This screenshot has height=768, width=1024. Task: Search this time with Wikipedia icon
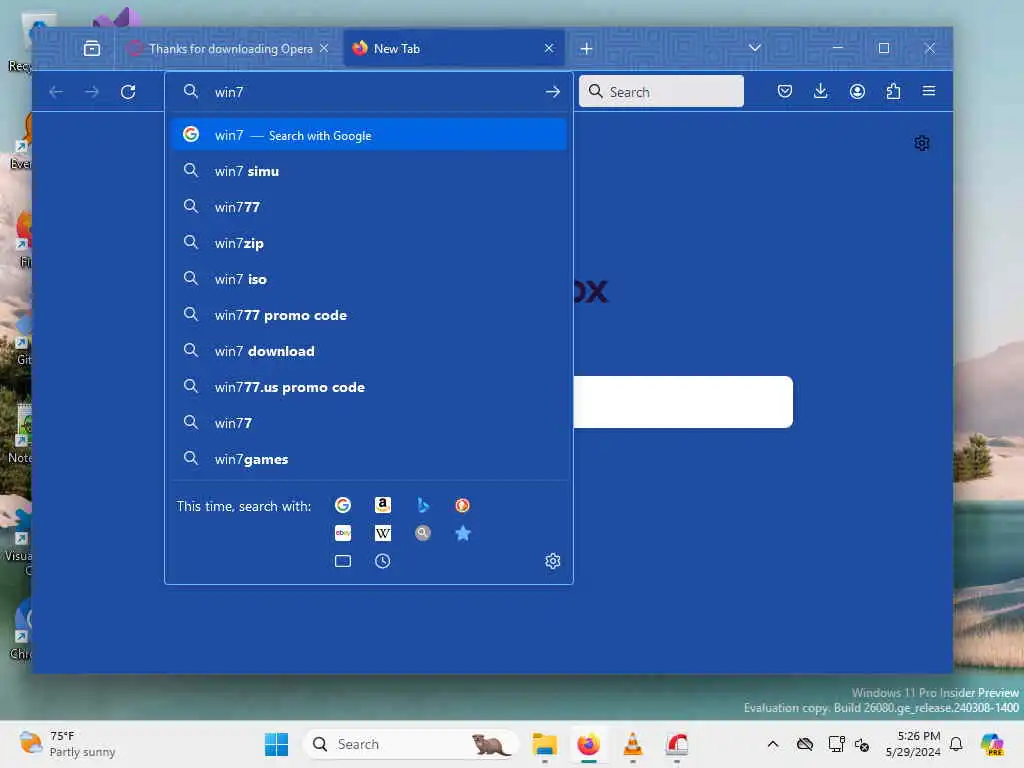[x=383, y=534]
